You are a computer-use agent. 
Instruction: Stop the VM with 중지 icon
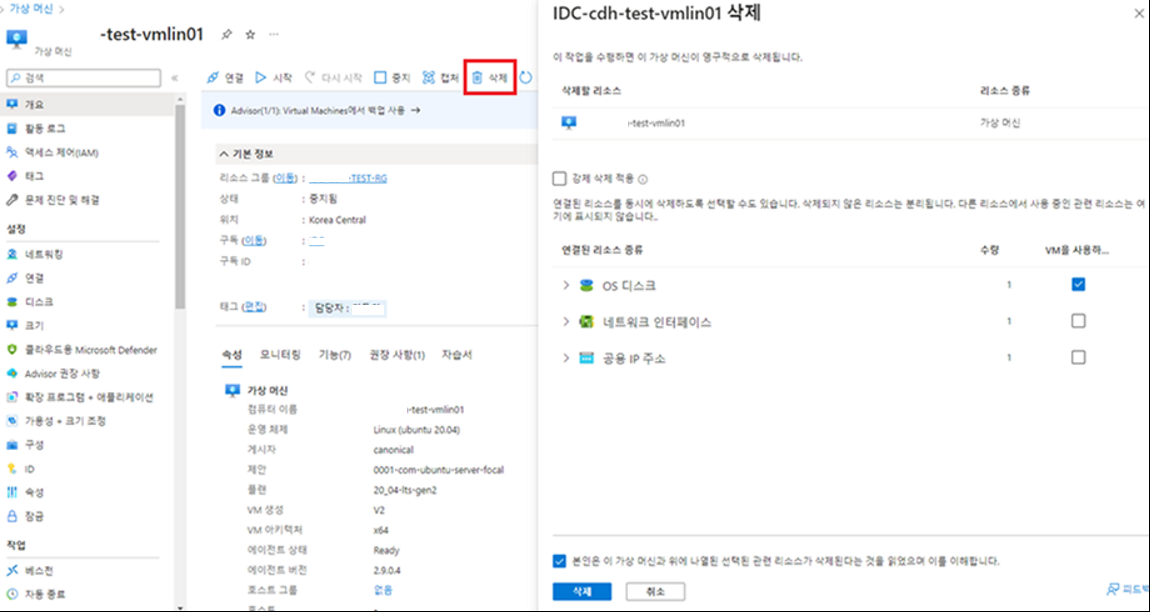click(380, 78)
